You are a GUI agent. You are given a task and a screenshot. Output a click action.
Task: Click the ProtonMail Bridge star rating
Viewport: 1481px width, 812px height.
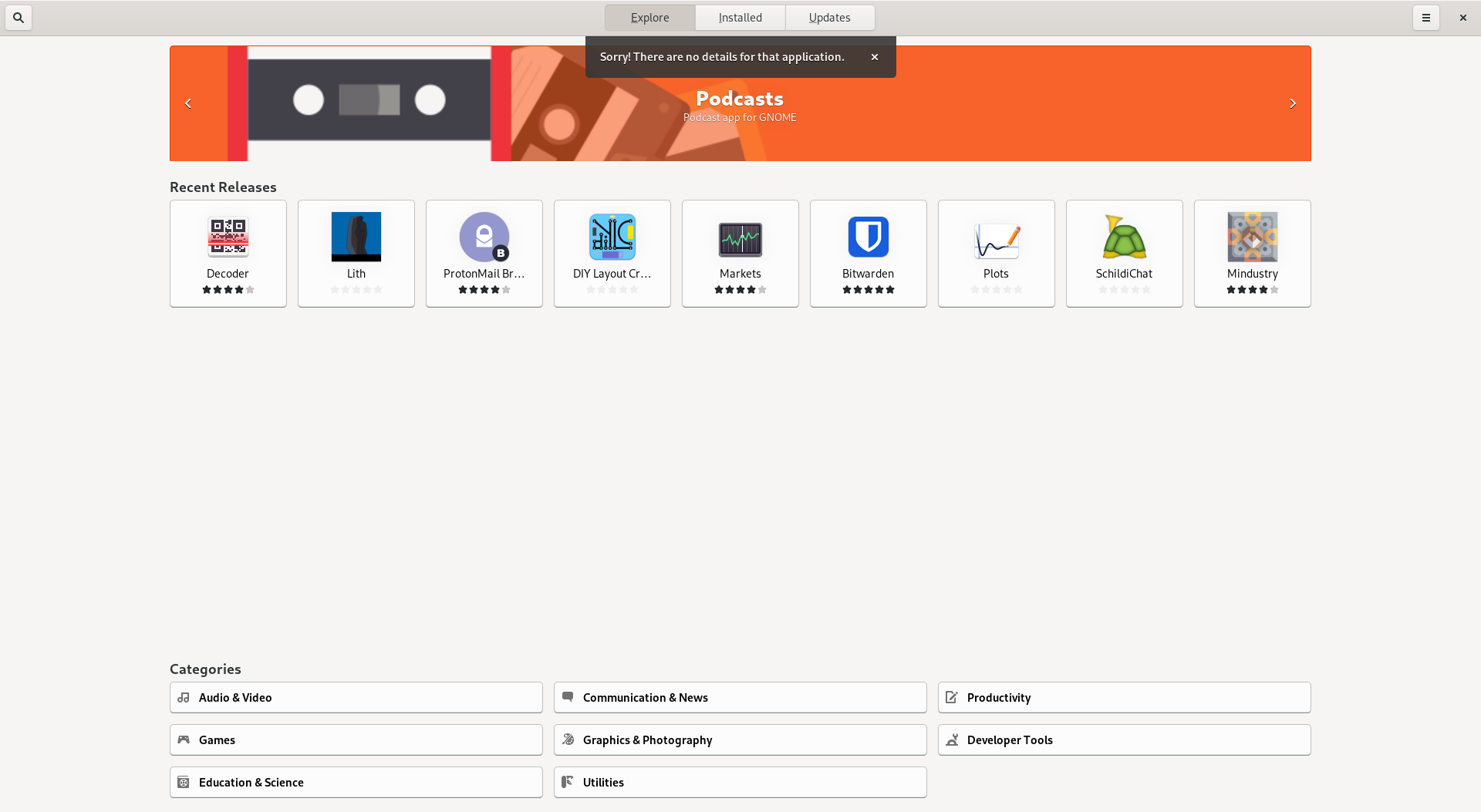click(x=484, y=290)
